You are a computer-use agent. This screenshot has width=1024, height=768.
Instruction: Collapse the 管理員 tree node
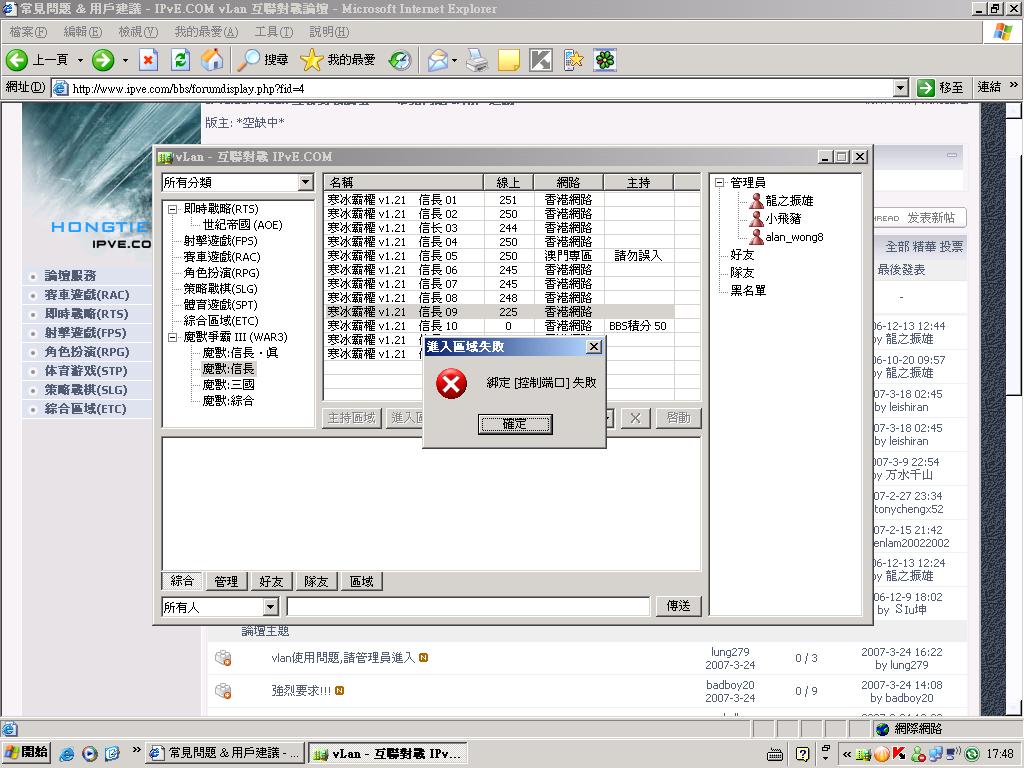point(719,183)
